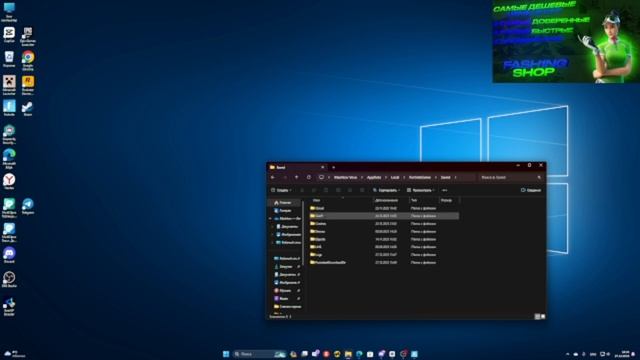Go up one folder level
The image size is (640, 360).
click(x=297, y=178)
